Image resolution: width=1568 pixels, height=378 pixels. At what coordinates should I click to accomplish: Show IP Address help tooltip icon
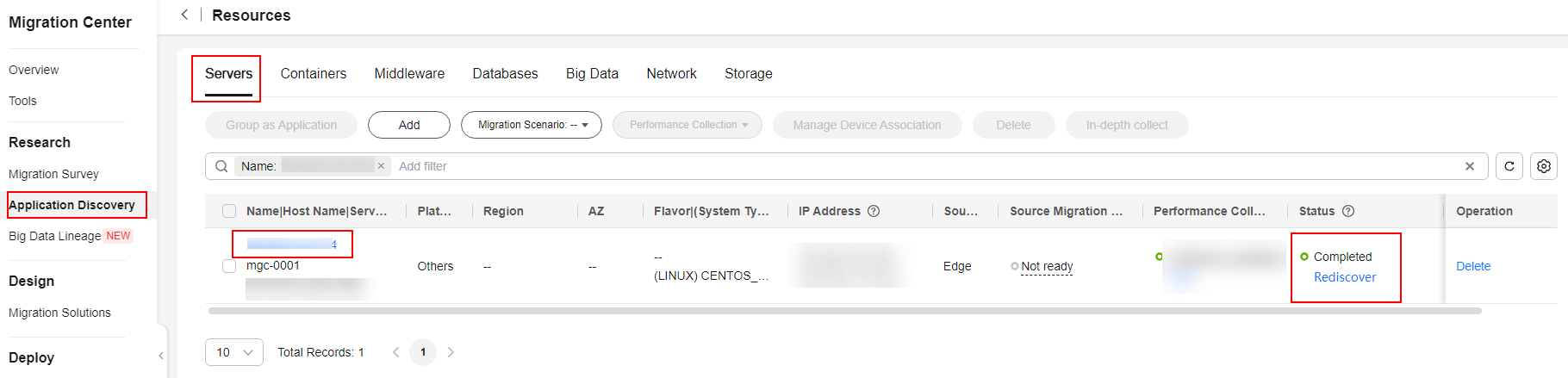[874, 211]
